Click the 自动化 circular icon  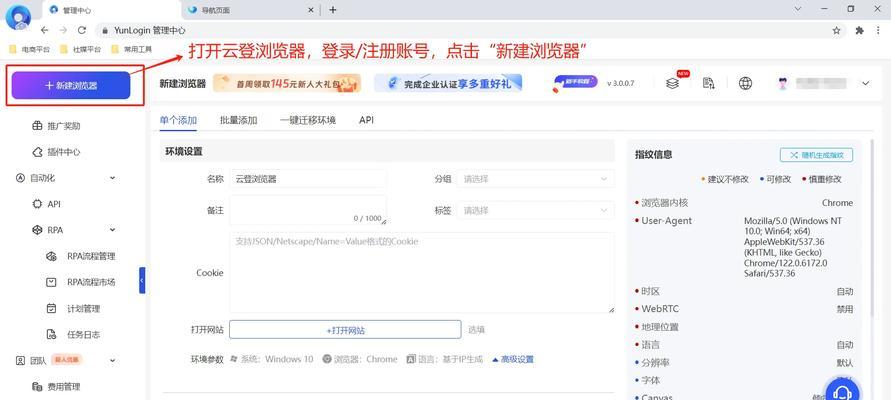click(20, 178)
